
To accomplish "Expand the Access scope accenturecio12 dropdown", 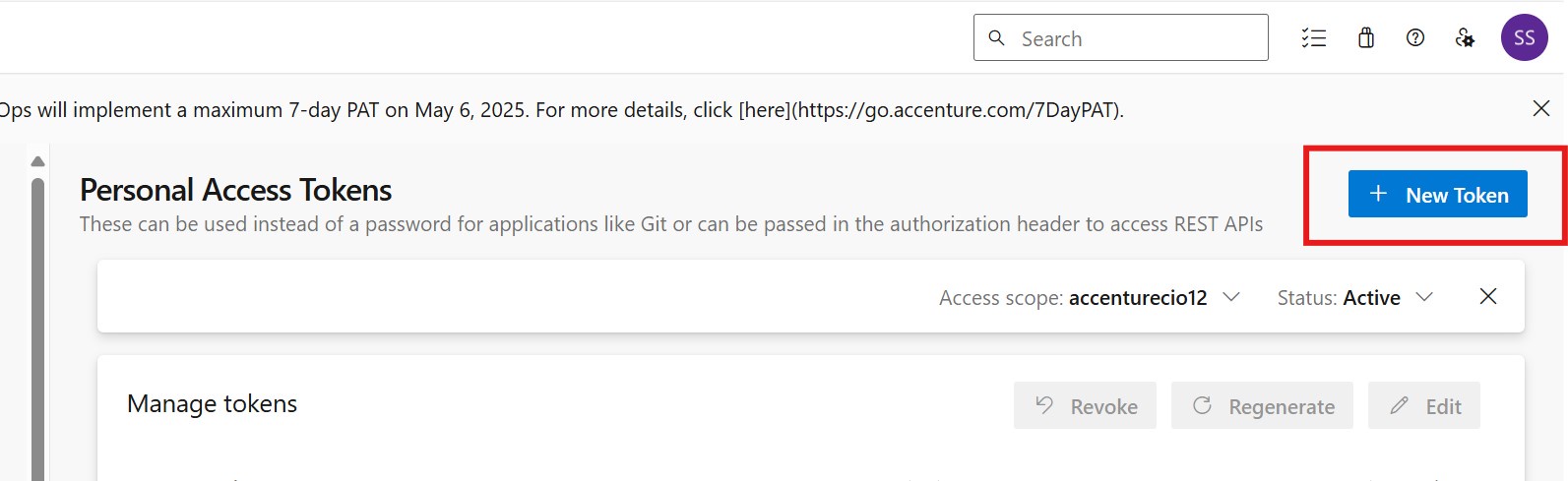I will click(x=1230, y=297).
